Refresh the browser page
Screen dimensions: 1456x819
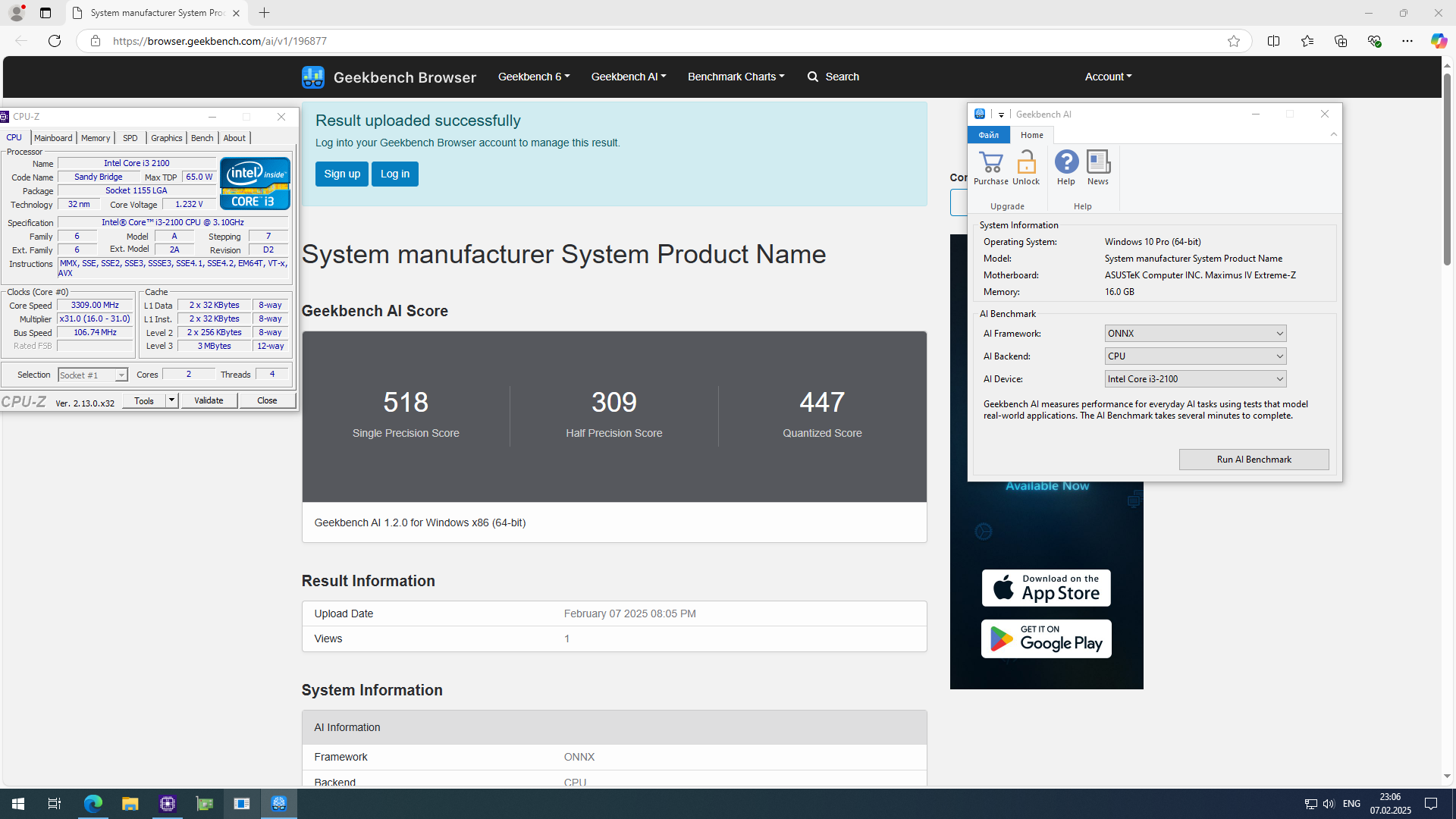pos(55,41)
